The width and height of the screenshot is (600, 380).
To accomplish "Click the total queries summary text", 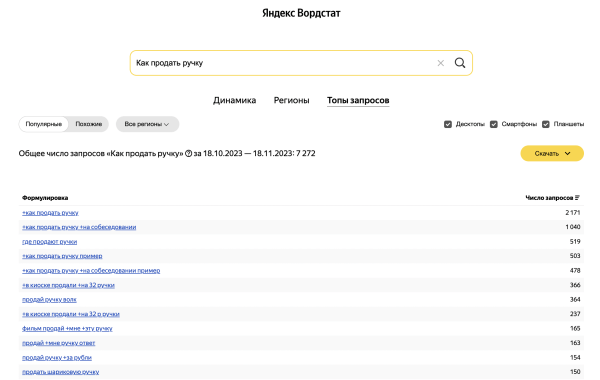I will pos(167,153).
